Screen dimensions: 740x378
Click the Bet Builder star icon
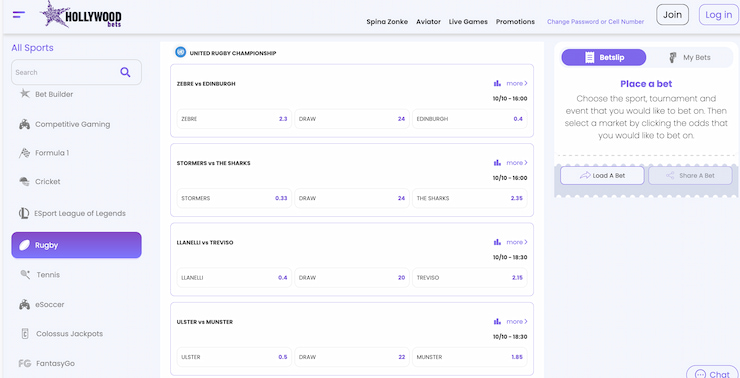[x=25, y=93]
